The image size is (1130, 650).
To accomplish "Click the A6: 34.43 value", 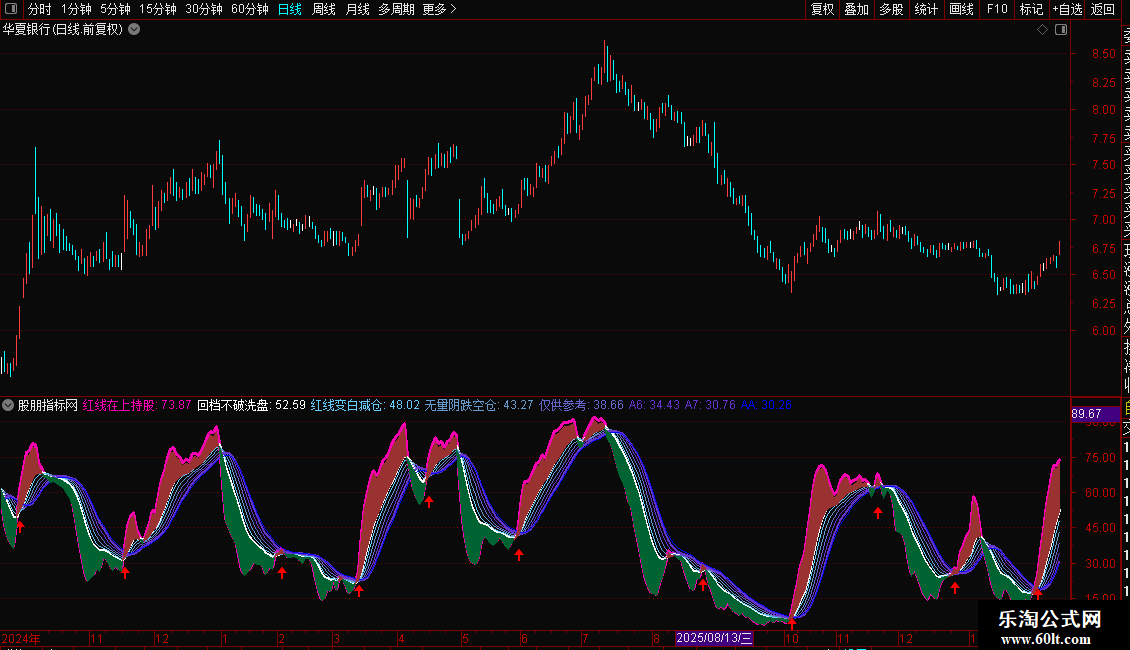I will click(654, 405).
